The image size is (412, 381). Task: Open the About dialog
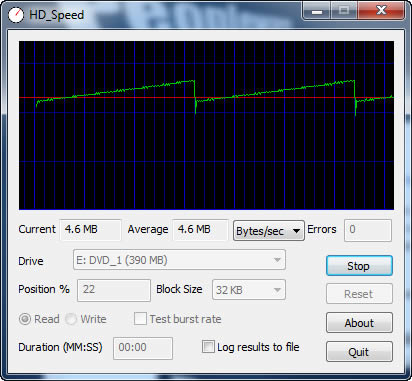[x=359, y=322]
